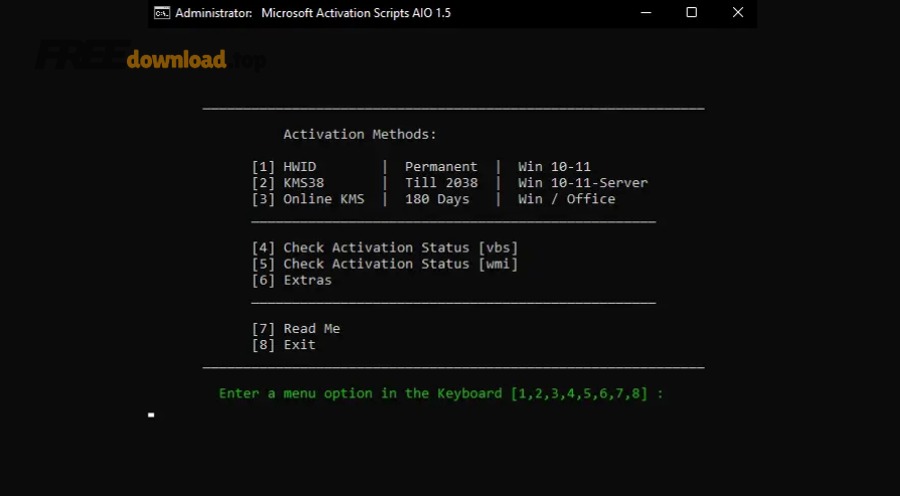
Task: Click the green 'Enter a menu option' prompt
Action: pyautogui.click(x=441, y=394)
